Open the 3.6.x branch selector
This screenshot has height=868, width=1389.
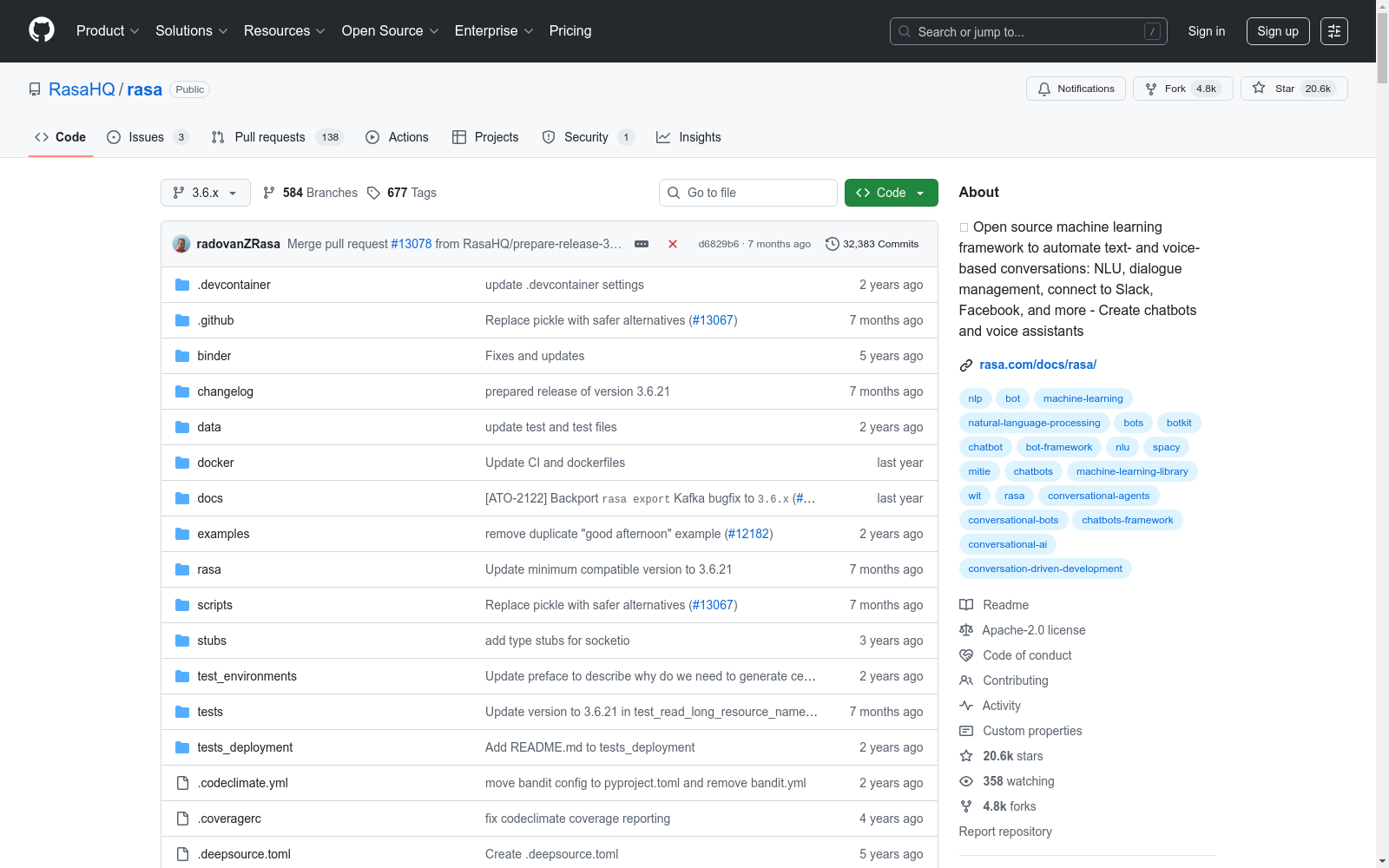pos(206,193)
